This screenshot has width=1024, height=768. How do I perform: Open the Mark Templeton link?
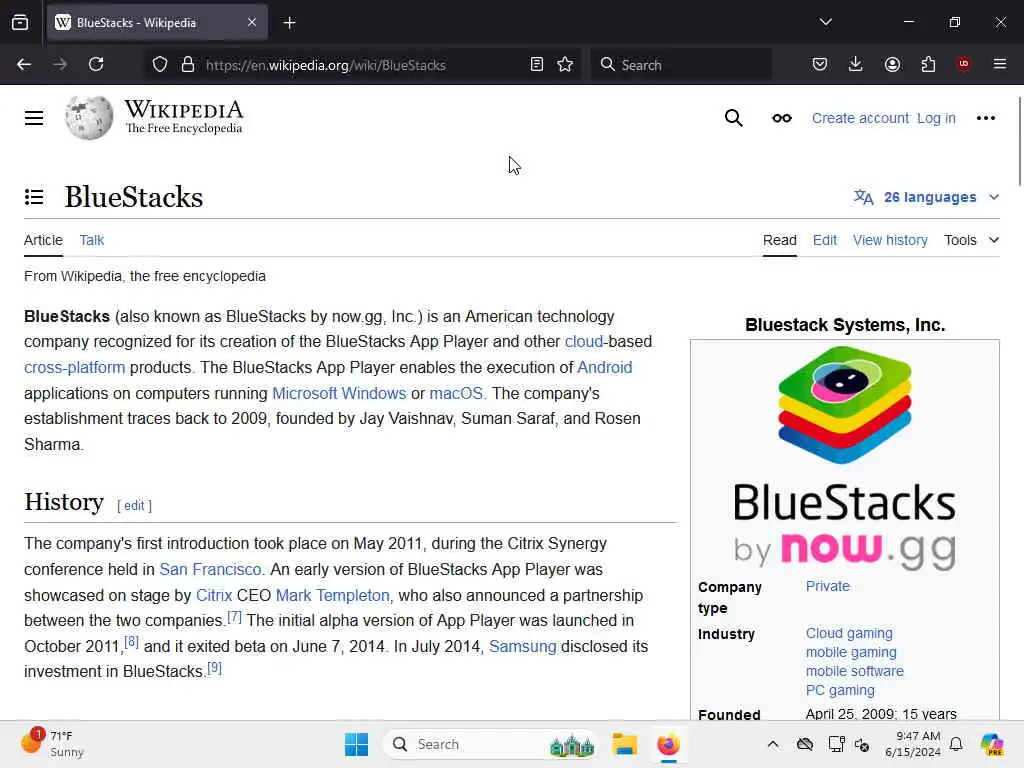[332, 596]
